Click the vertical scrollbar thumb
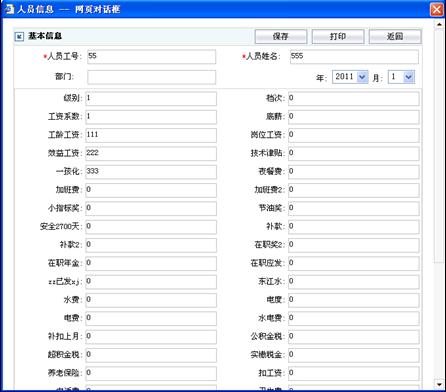Image resolution: width=446 pixels, height=392 pixels. tap(439, 146)
